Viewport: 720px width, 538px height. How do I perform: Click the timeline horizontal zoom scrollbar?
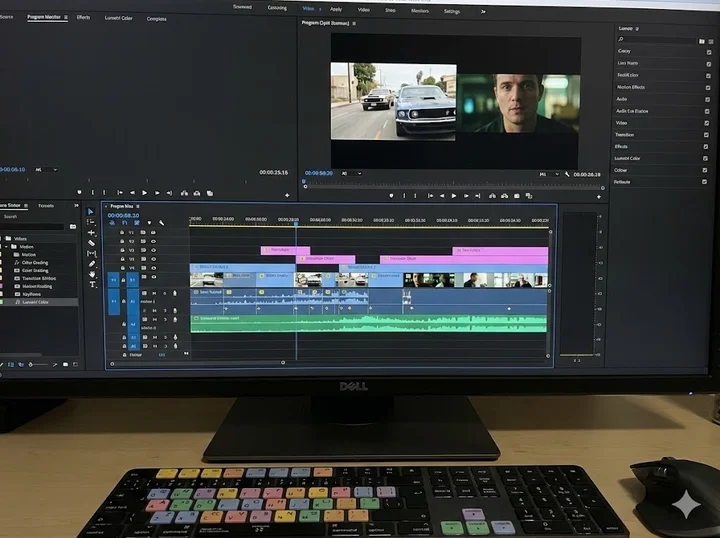click(197, 363)
